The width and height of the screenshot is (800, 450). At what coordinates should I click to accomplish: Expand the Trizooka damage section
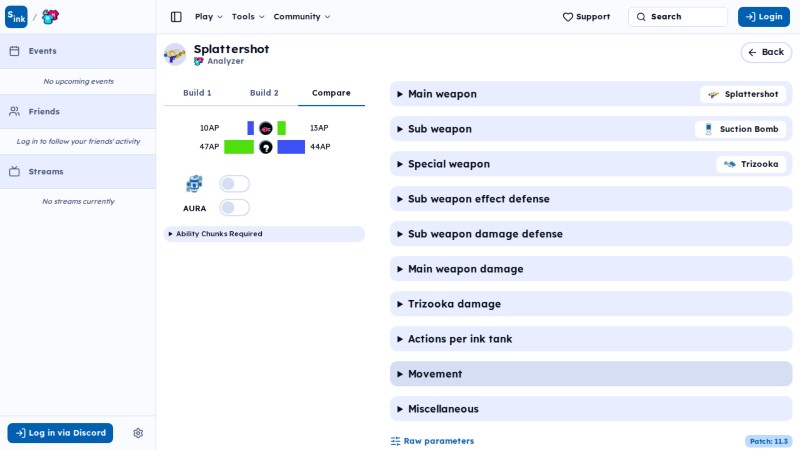pyautogui.click(x=591, y=304)
